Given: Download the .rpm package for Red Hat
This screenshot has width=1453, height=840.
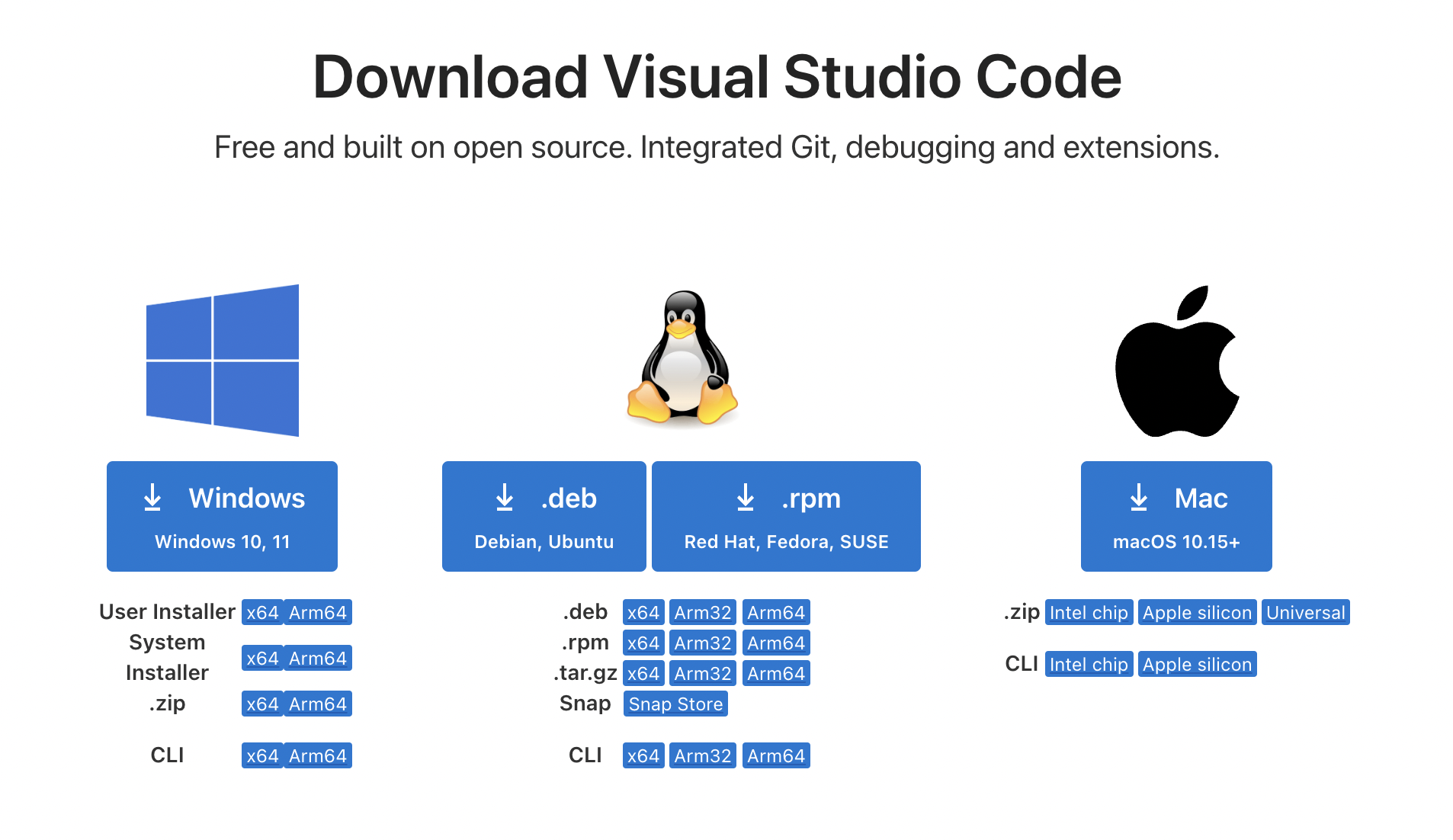Looking at the screenshot, I should point(786,517).
